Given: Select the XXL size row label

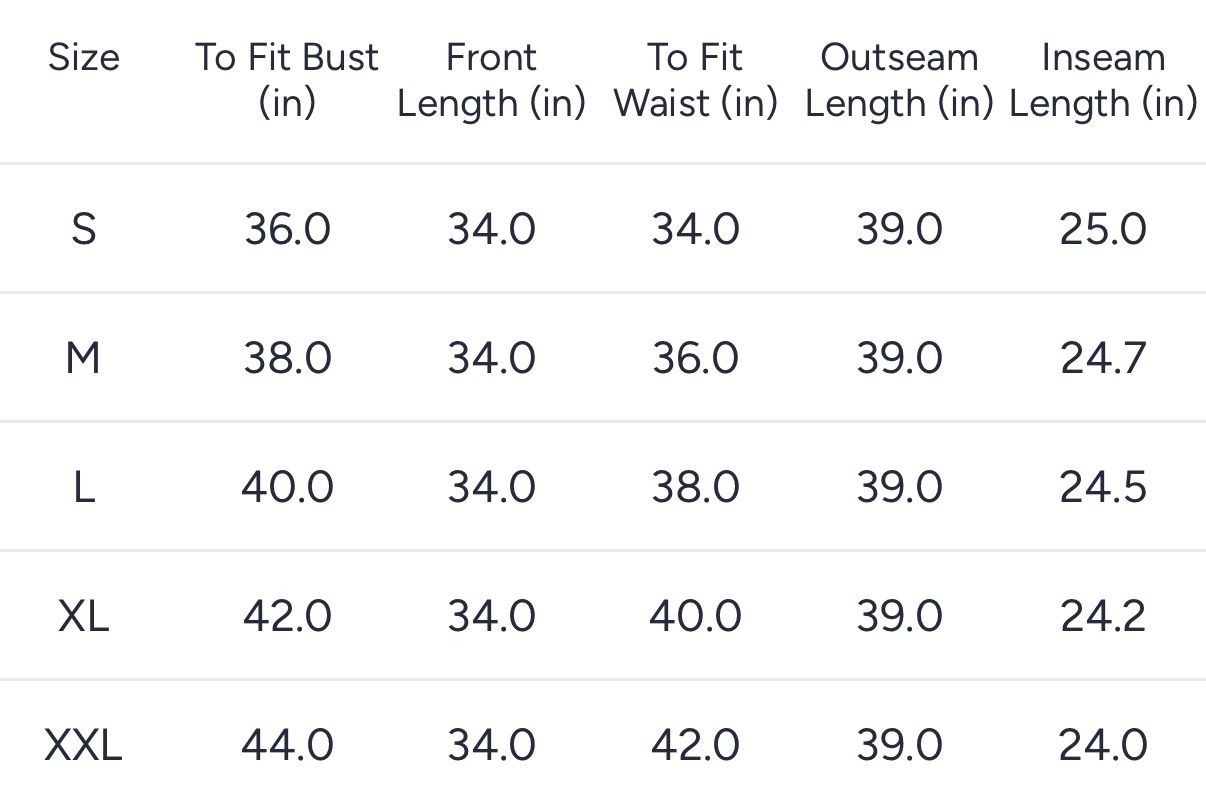Looking at the screenshot, I should 84,745.
